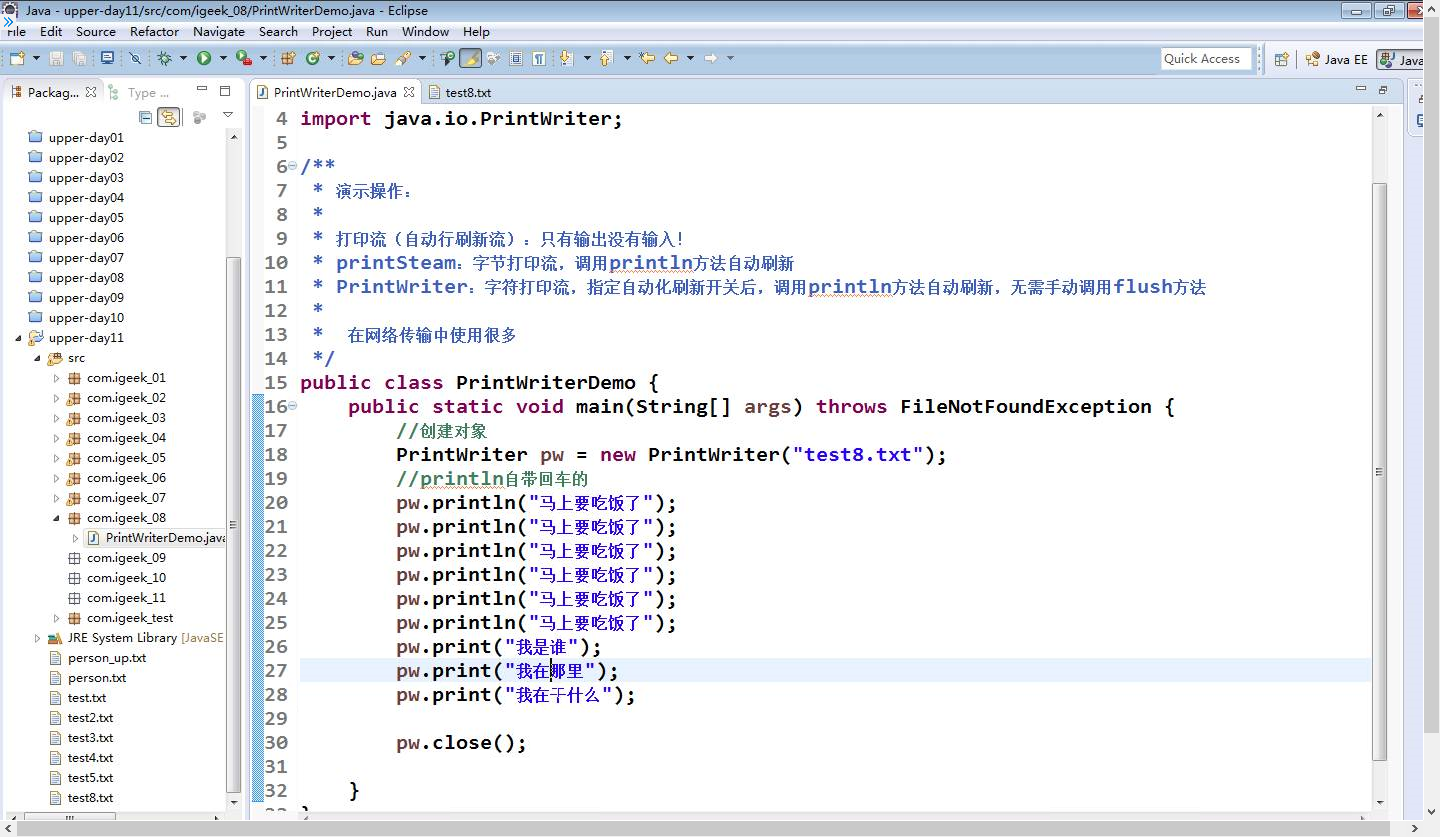The image size is (1440, 837).
Task: Toggle Block Selection mode
Action: click(x=516, y=58)
